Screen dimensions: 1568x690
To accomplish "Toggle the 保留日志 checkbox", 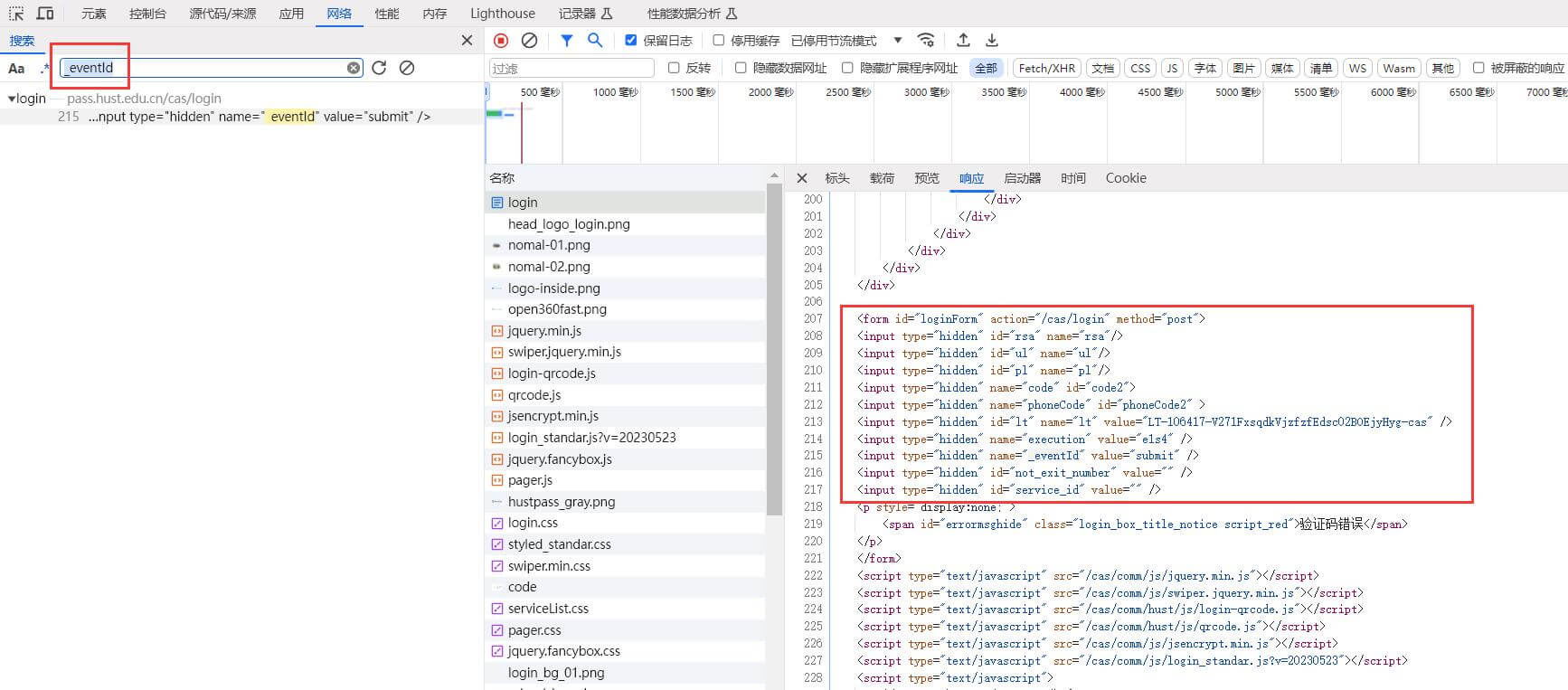I will click(631, 40).
